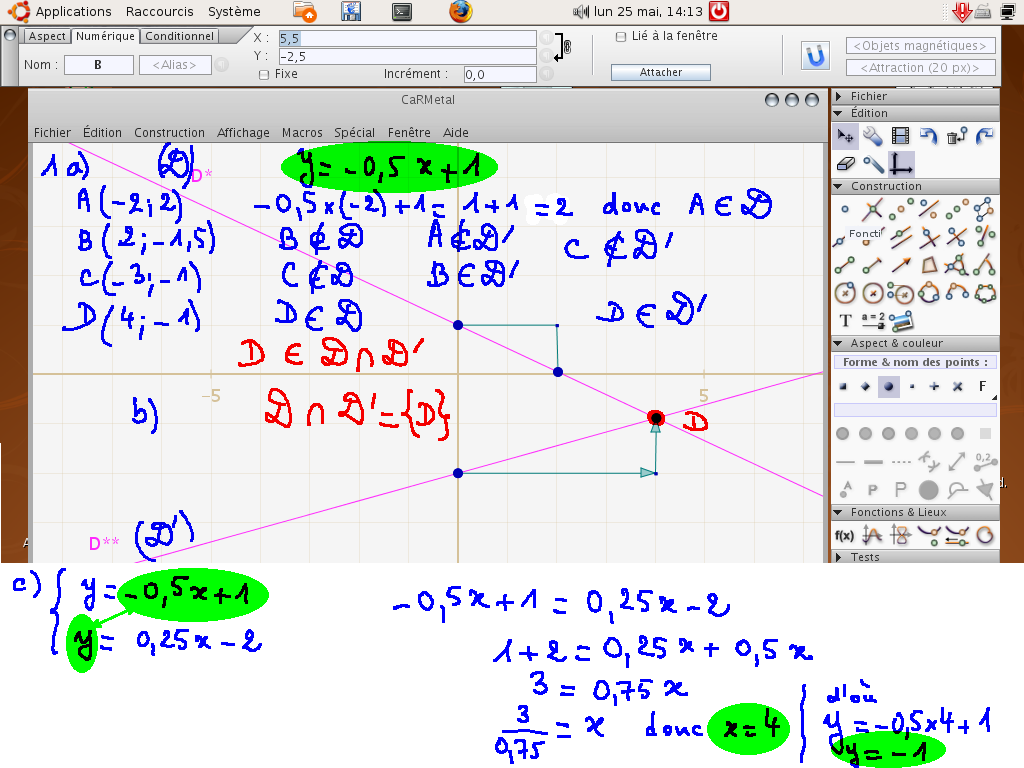The width and height of the screenshot is (1024, 768).
Task: Enable the Fixe checkbox
Action: click(x=264, y=74)
